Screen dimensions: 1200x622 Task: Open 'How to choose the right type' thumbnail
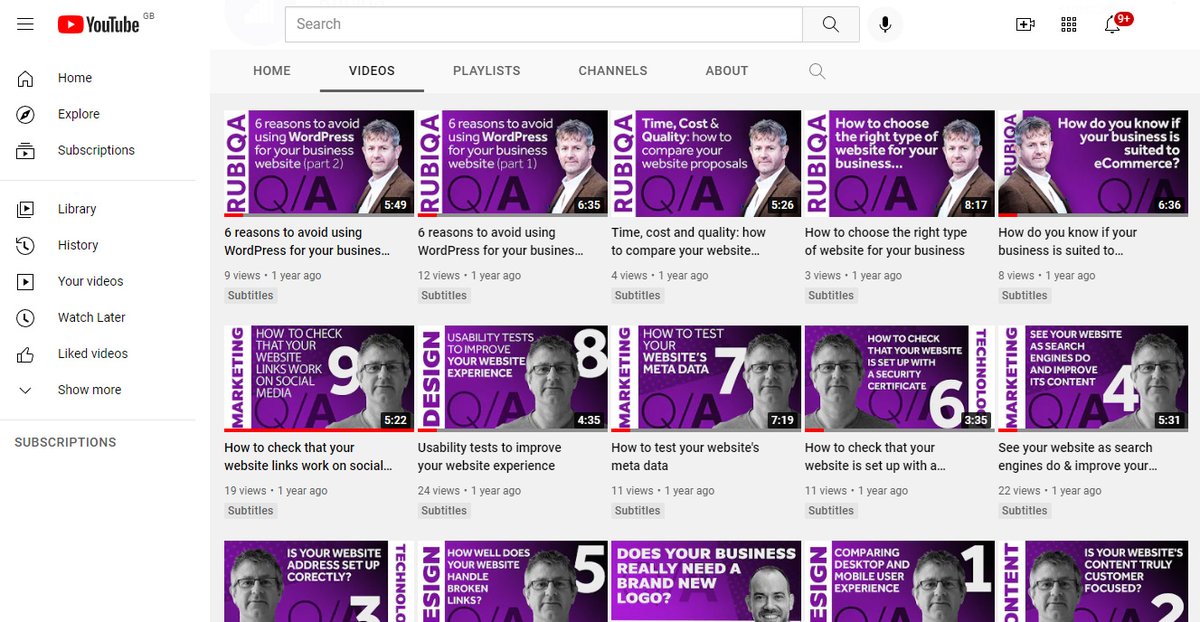pos(899,163)
